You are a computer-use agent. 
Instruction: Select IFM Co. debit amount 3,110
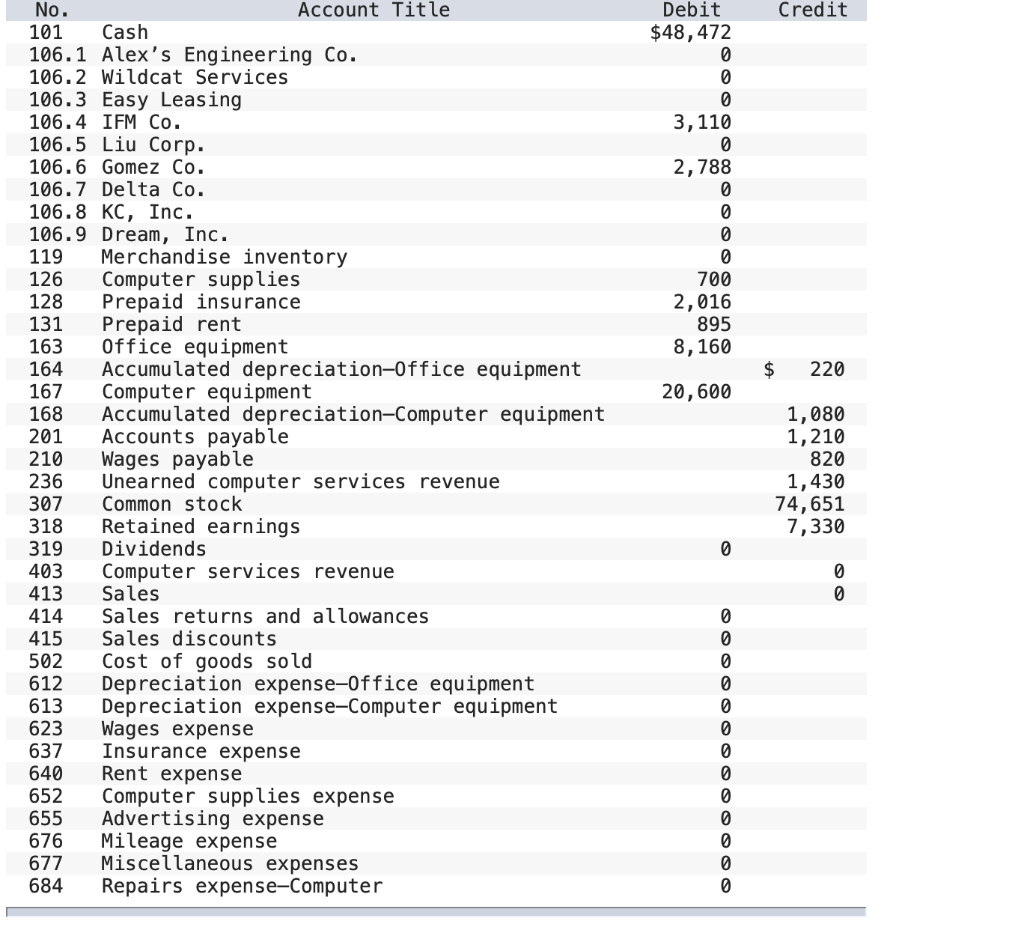pos(702,122)
